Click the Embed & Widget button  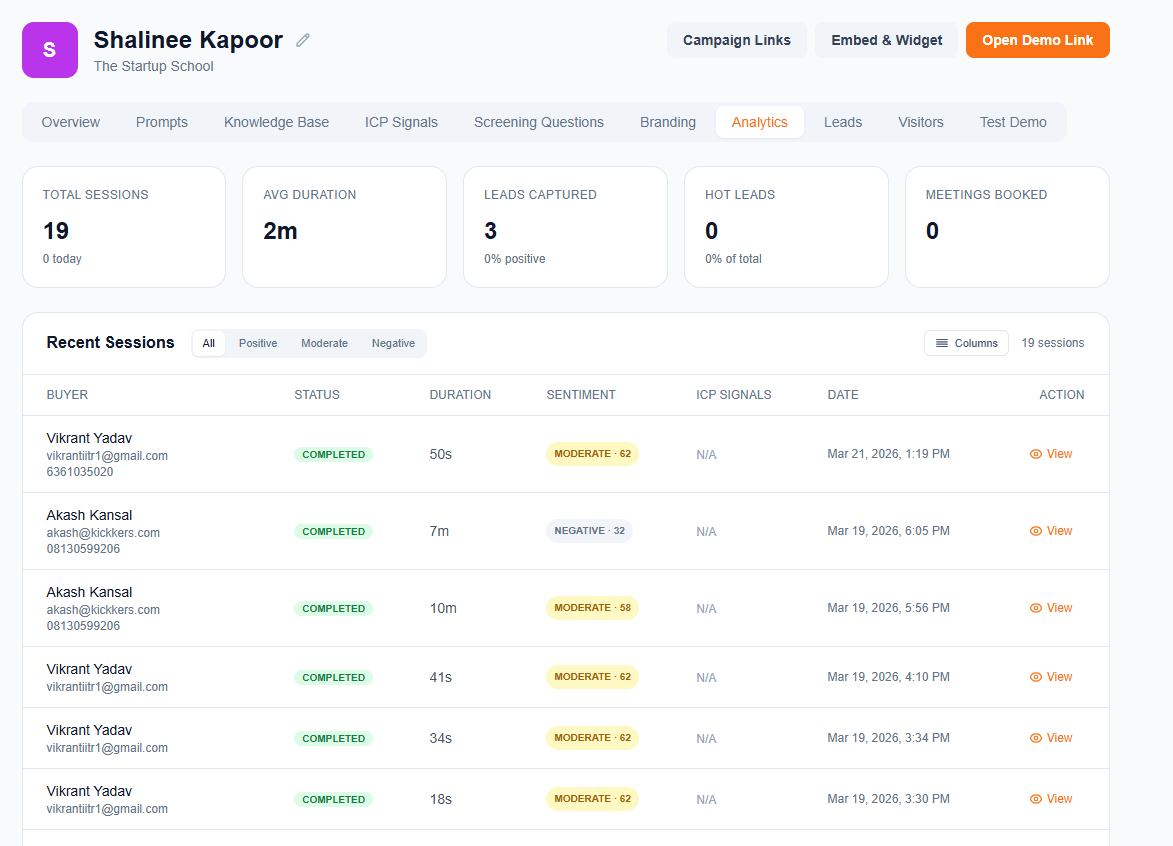point(885,40)
